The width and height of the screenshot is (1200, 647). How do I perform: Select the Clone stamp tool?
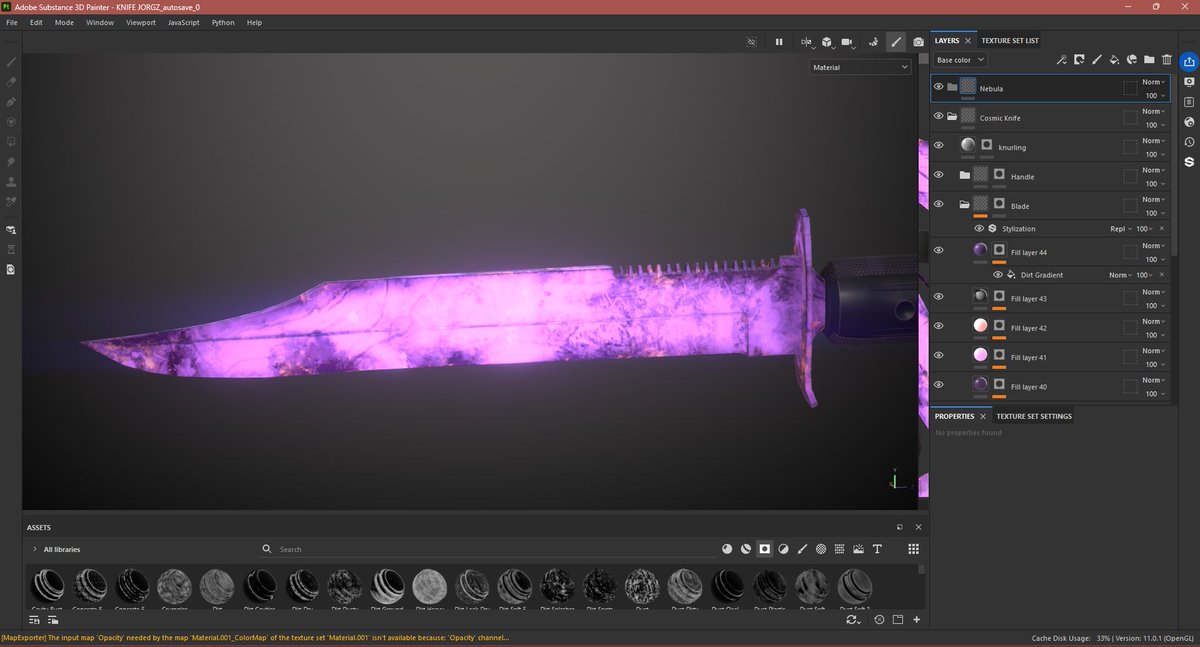tap(11, 182)
